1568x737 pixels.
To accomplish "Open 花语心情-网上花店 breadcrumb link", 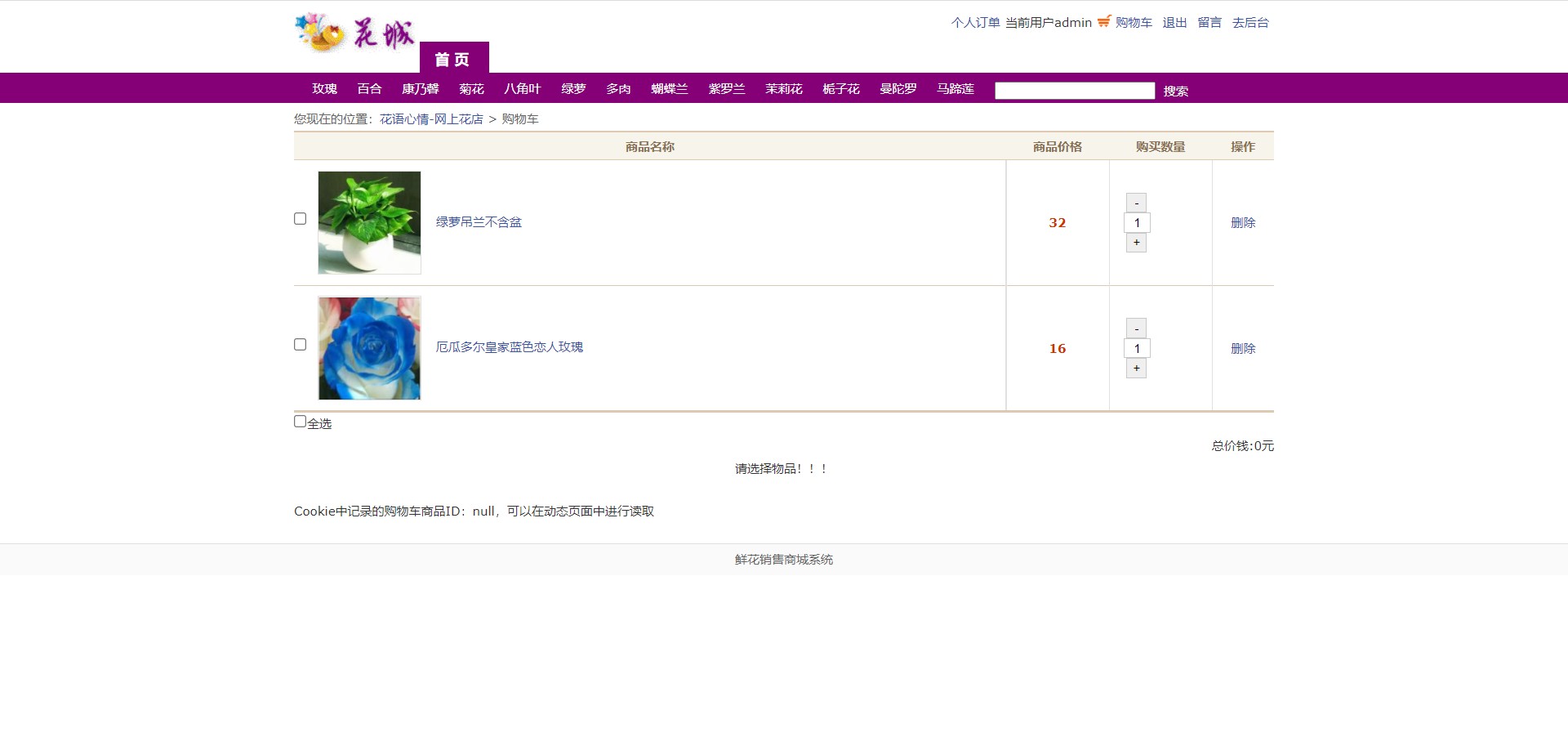I will 431,119.
